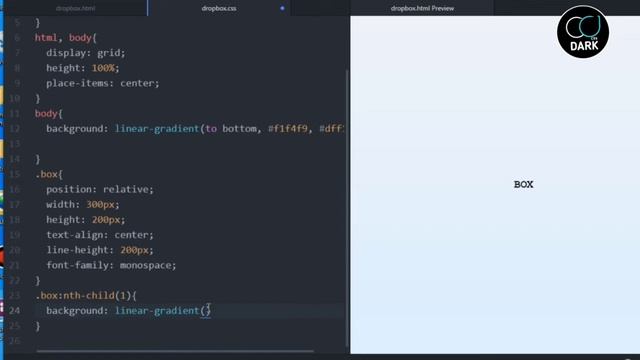Screen dimensions: 640x360
Task: Click the 'place-items: center;' line
Action: pyautogui.click(x=102, y=83)
